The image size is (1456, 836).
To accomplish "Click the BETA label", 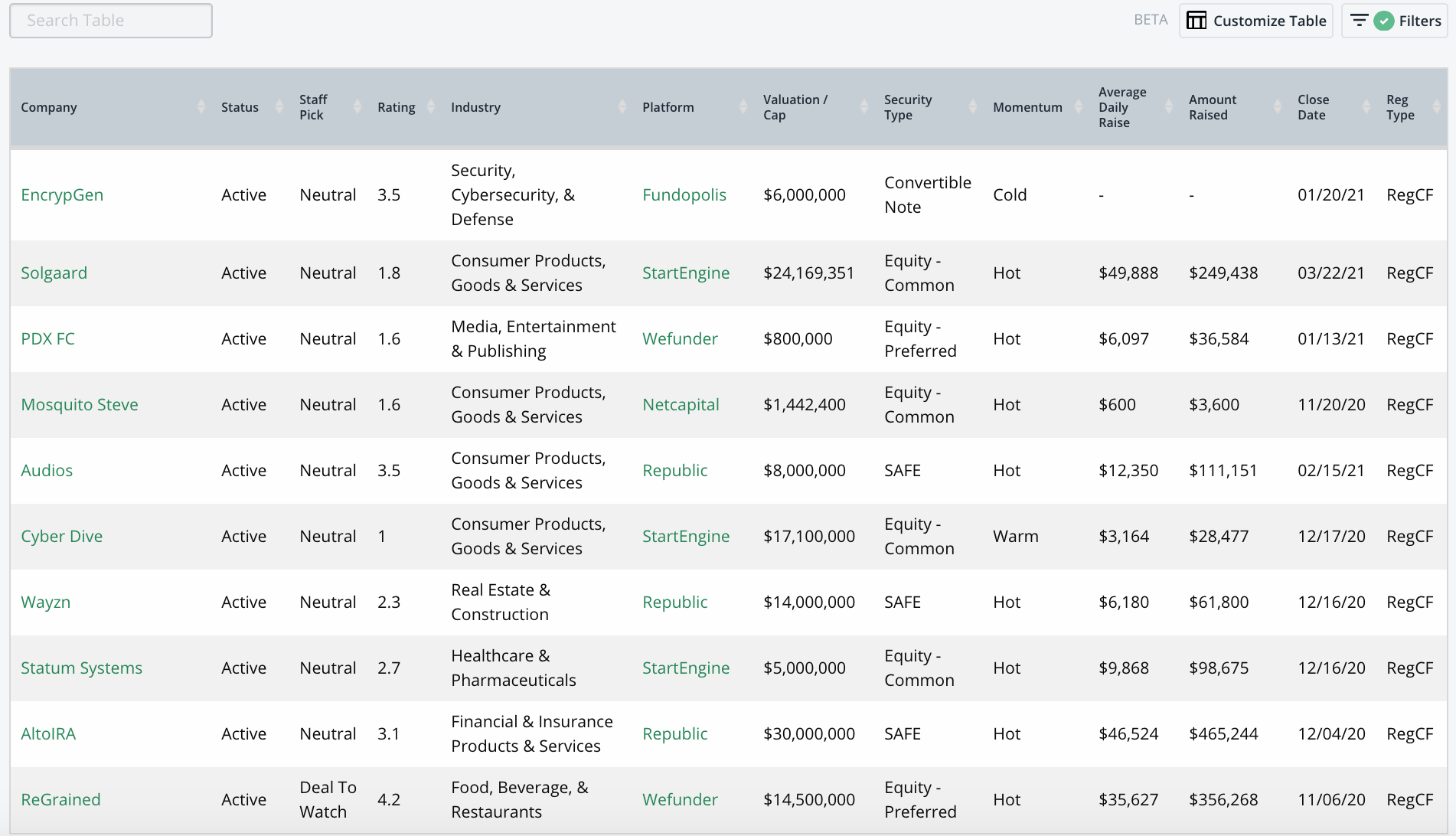I will tap(1151, 20).
